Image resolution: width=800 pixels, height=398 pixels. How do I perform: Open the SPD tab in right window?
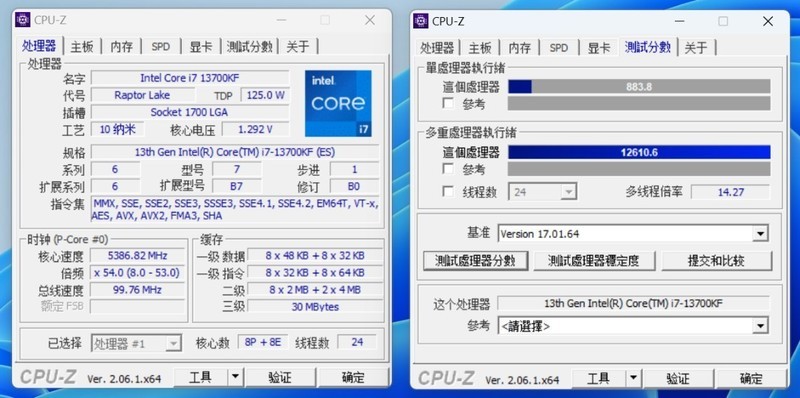559,48
